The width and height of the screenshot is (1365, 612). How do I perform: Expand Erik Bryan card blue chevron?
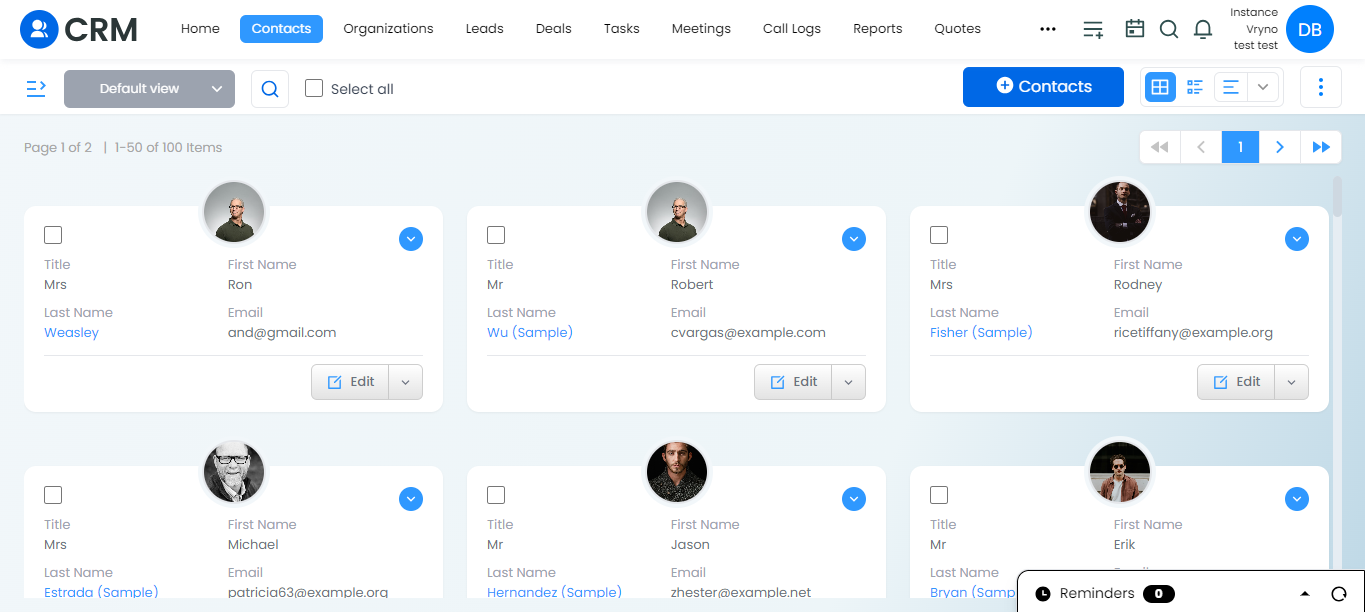[x=1297, y=499]
